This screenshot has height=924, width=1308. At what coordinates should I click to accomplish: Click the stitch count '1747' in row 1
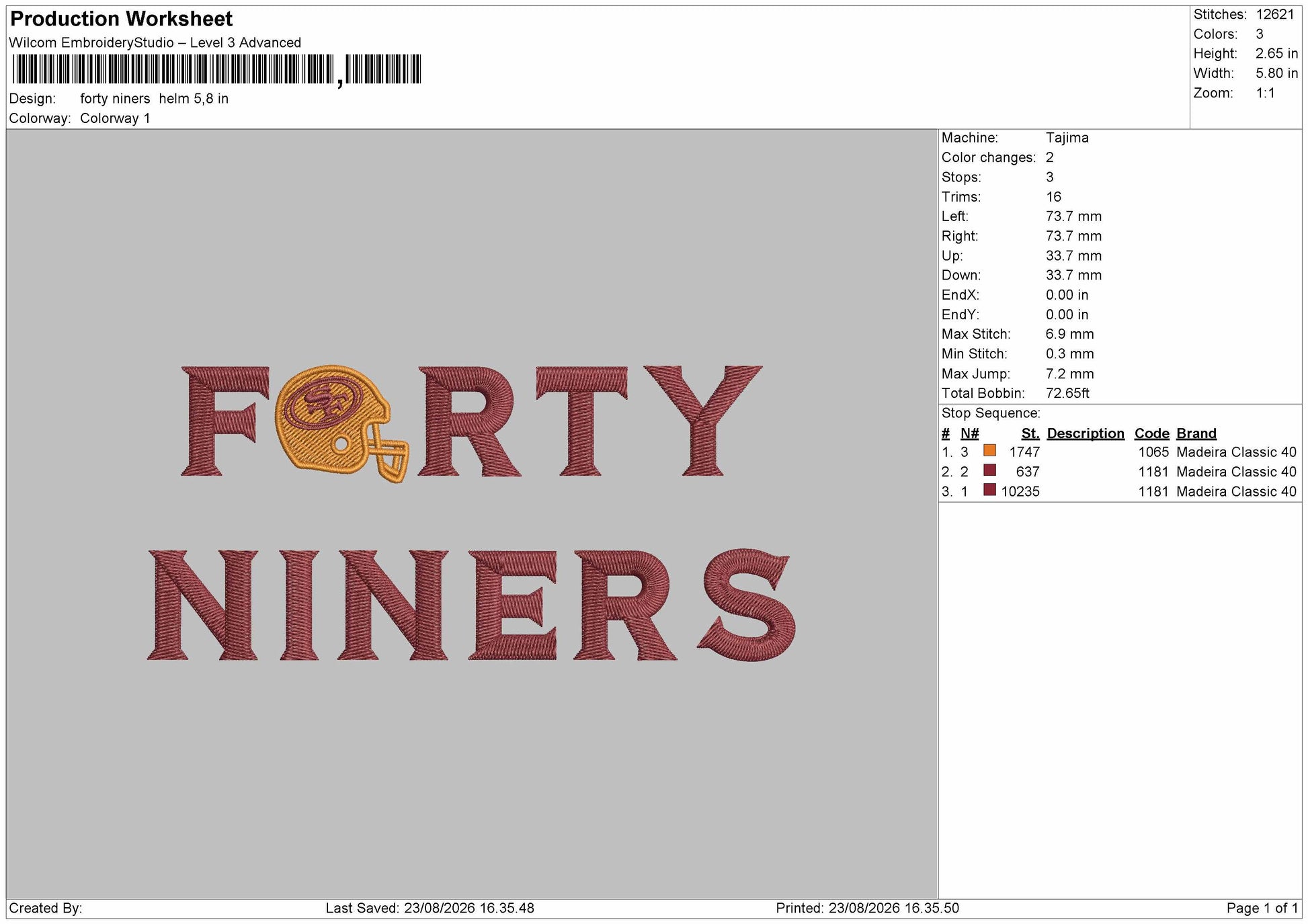pos(1024,452)
